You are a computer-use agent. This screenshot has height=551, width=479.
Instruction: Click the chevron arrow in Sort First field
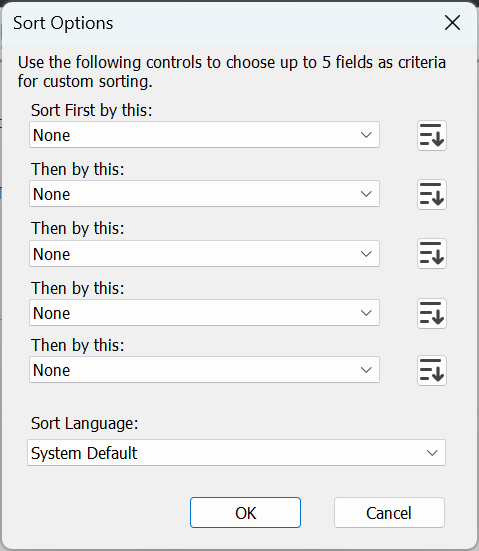(x=366, y=135)
